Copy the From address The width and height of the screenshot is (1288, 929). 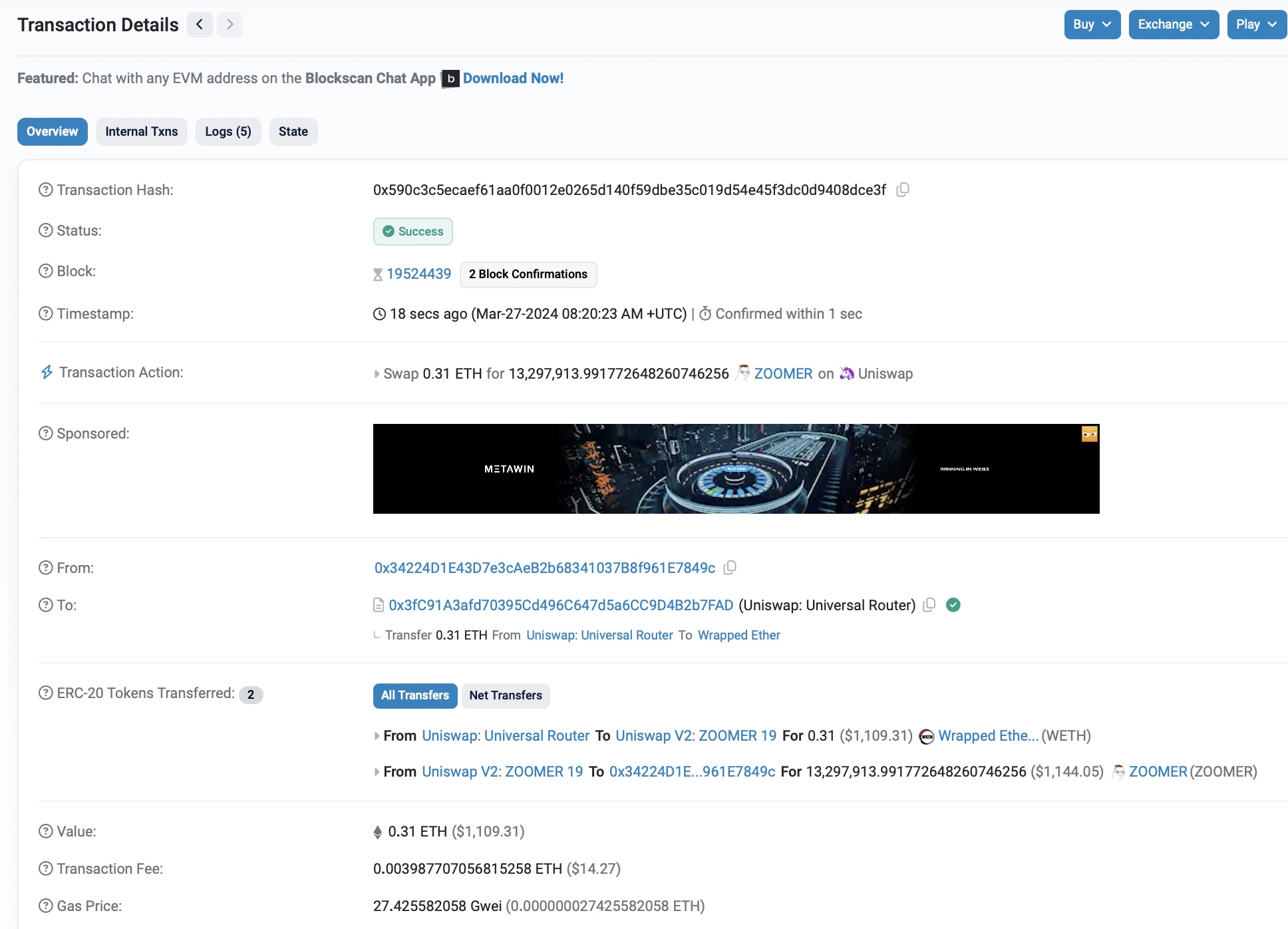(730, 568)
